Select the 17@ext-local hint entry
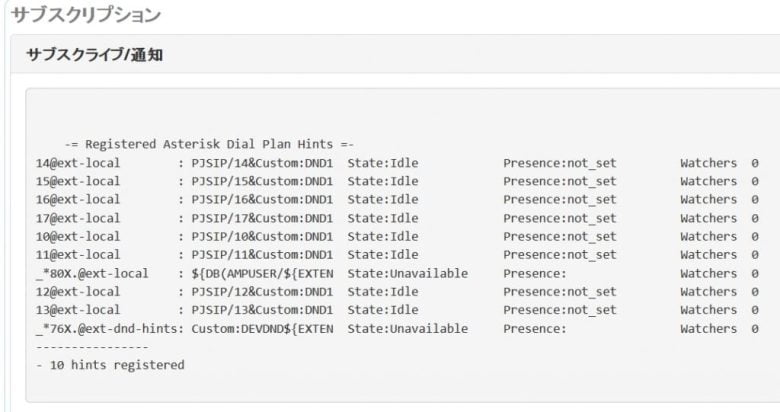The width and height of the screenshot is (780, 412). [78, 218]
